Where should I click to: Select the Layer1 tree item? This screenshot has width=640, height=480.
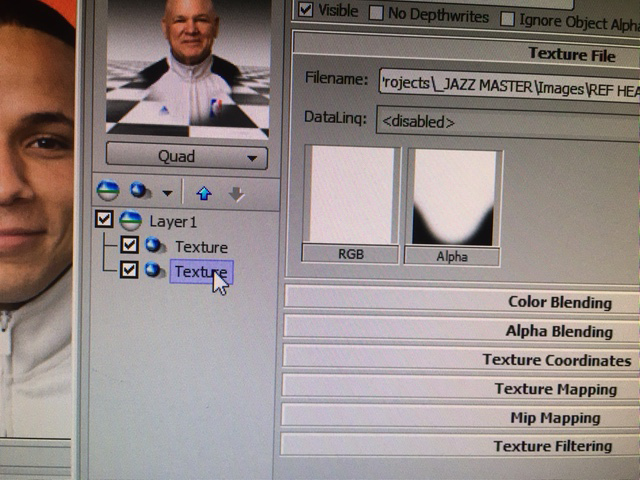point(173,222)
